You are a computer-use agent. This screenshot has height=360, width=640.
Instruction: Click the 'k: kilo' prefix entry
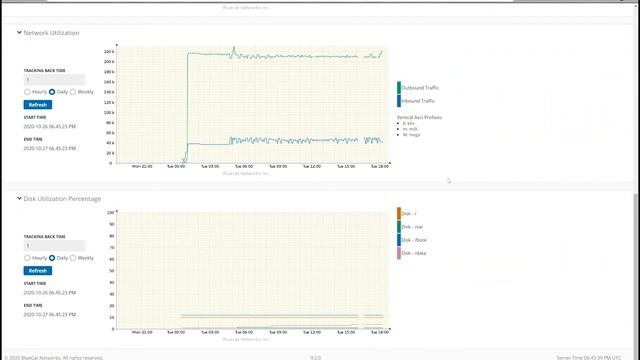tap(409, 123)
